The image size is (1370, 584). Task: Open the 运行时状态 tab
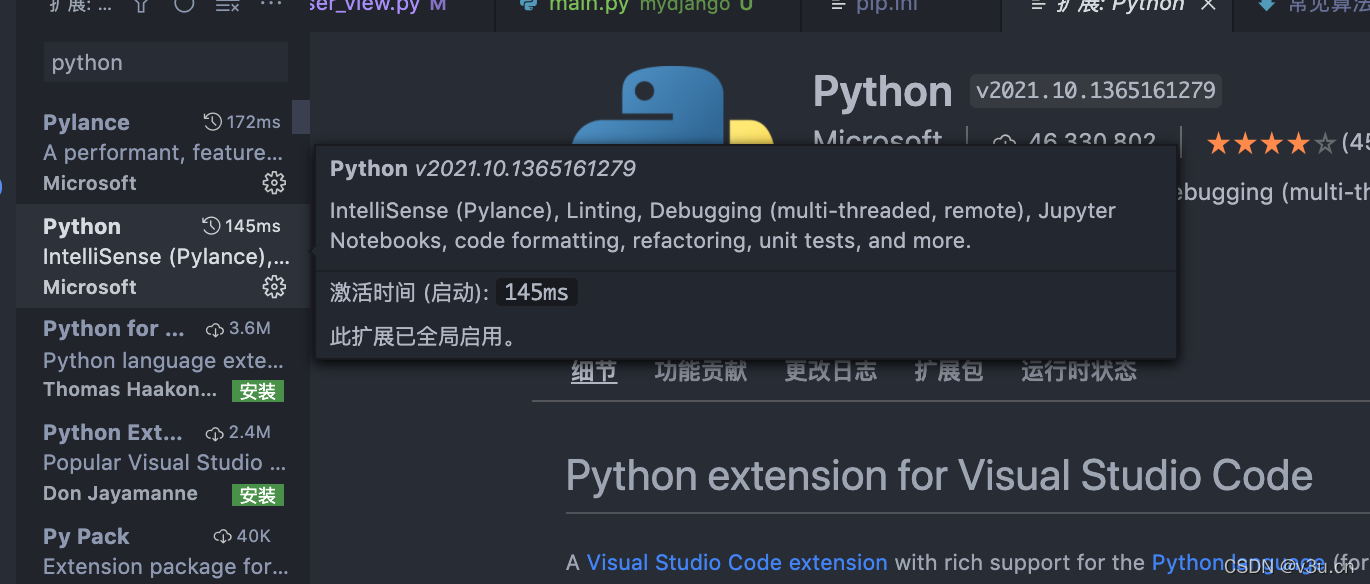(1078, 372)
